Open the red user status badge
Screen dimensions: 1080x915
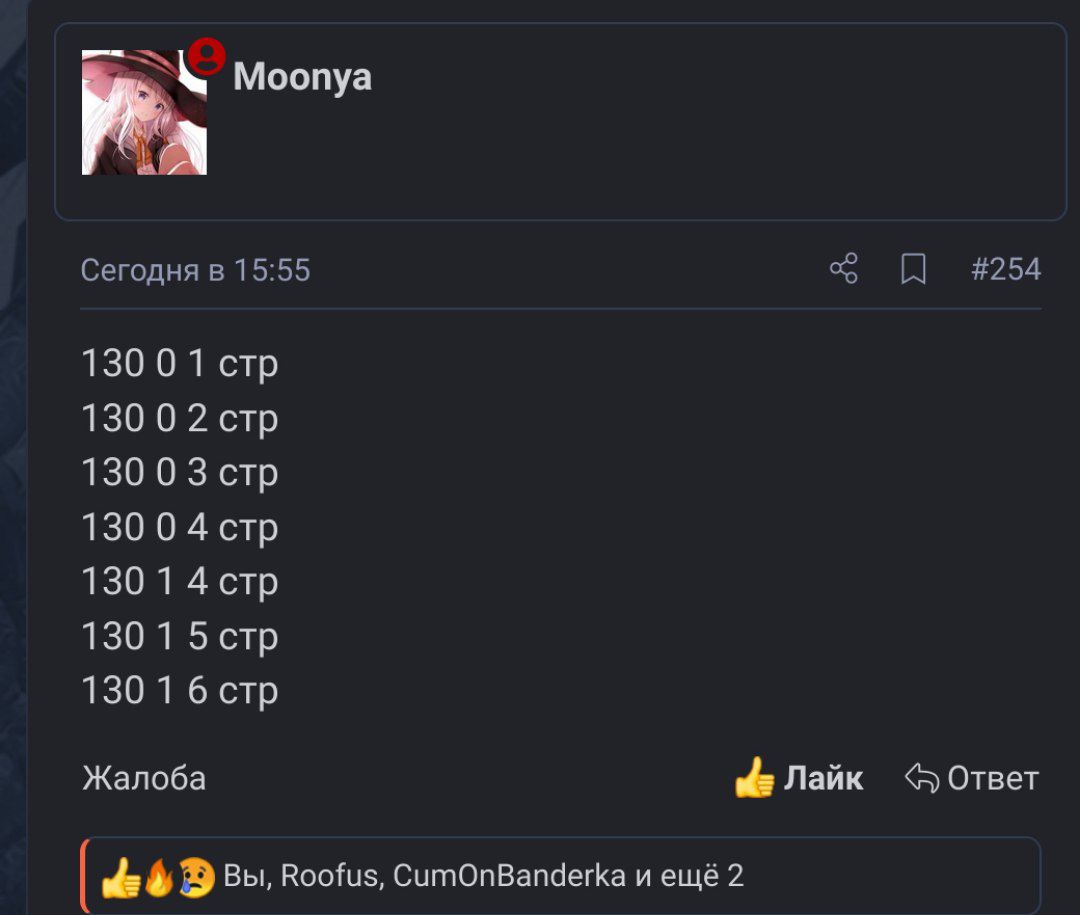pyautogui.click(x=207, y=56)
